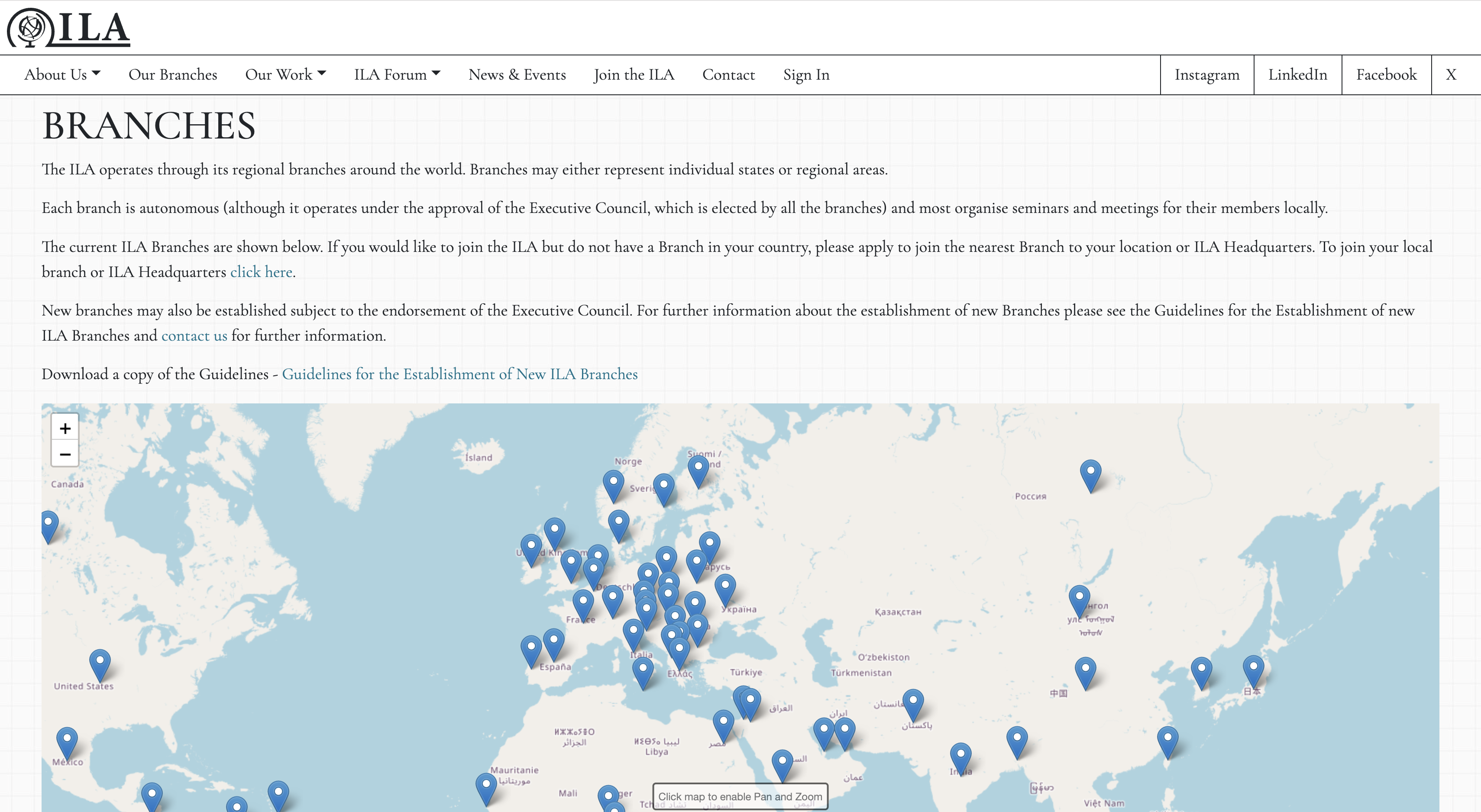Go to Our Branches page
This screenshot has height=812, width=1481.
pyautogui.click(x=173, y=75)
